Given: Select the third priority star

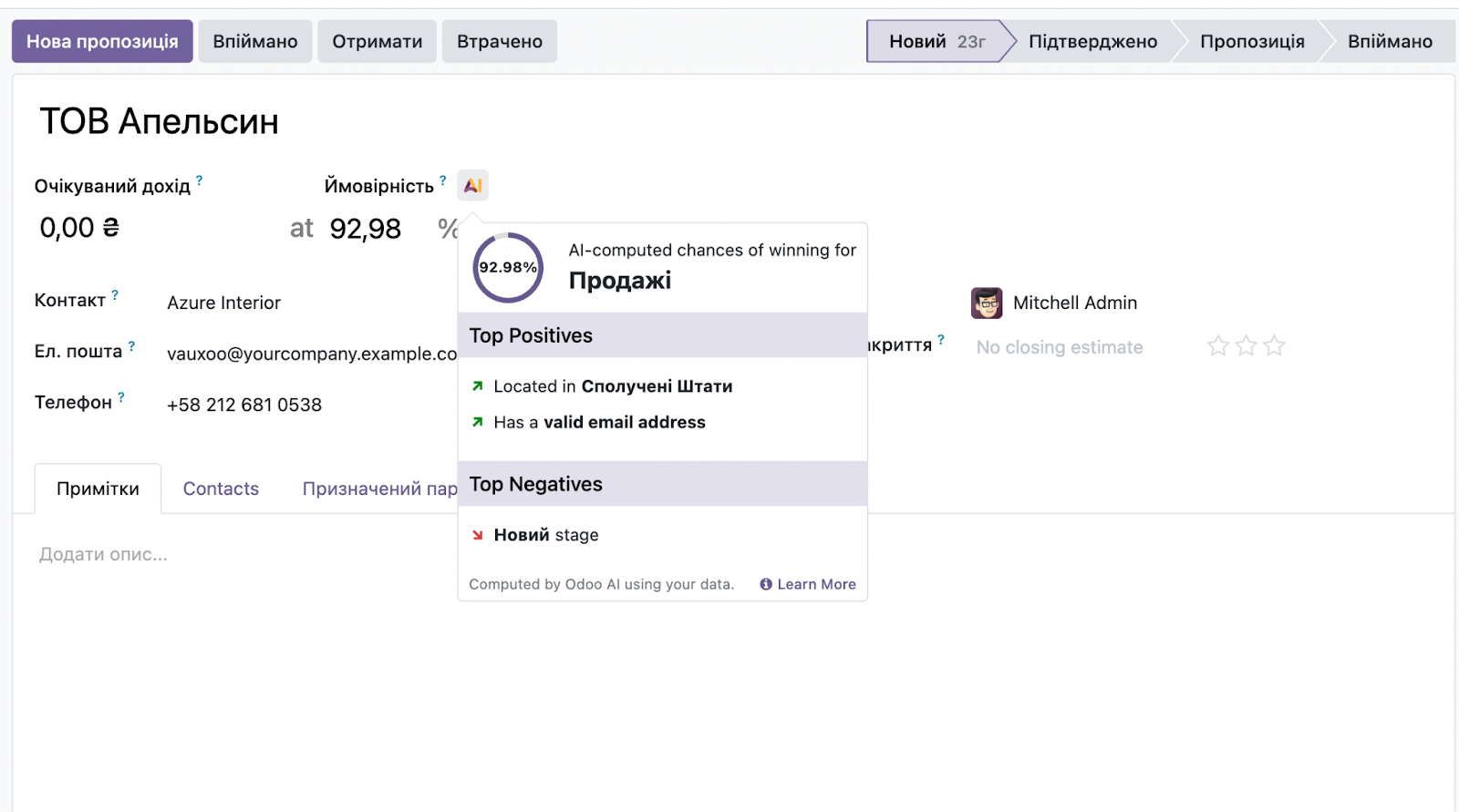Looking at the screenshot, I should 1274,346.
